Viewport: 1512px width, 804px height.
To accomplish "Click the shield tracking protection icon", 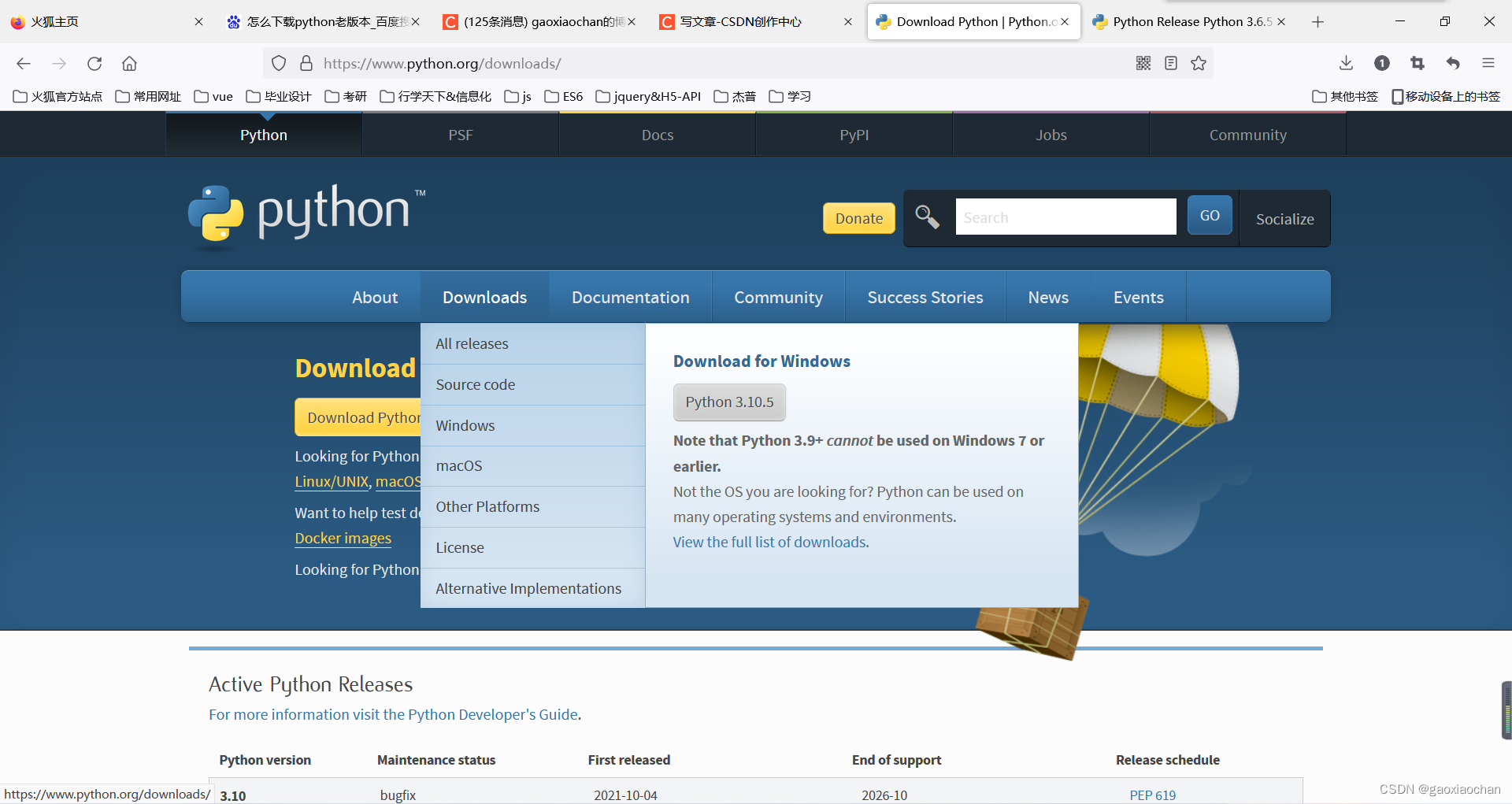I will [279, 63].
